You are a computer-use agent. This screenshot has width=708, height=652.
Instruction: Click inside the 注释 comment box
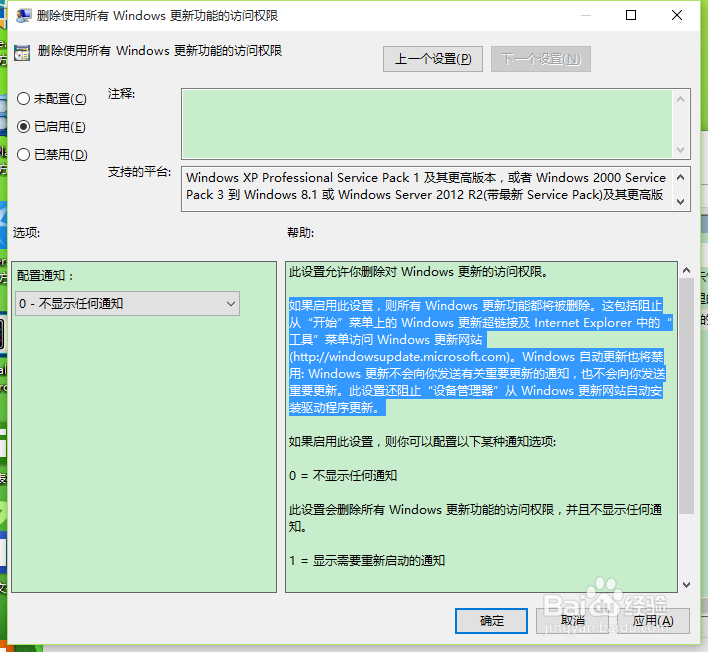pyautogui.click(x=427, y=124)
